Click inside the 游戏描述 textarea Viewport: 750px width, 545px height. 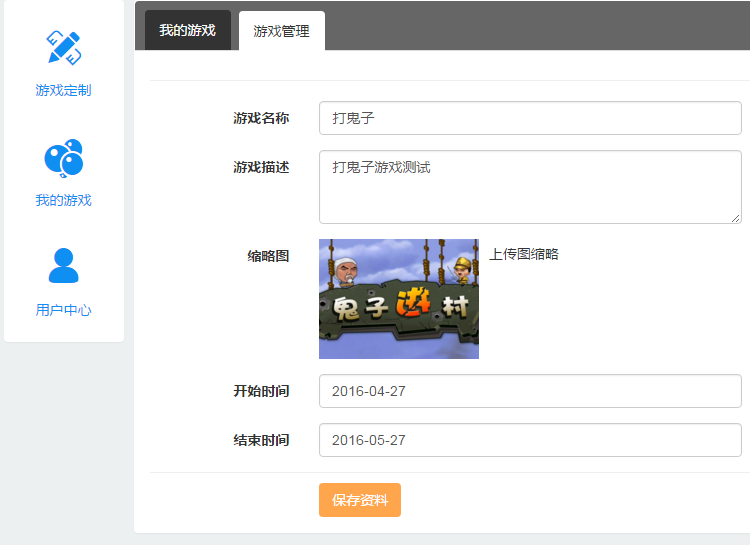pos(530,187)
